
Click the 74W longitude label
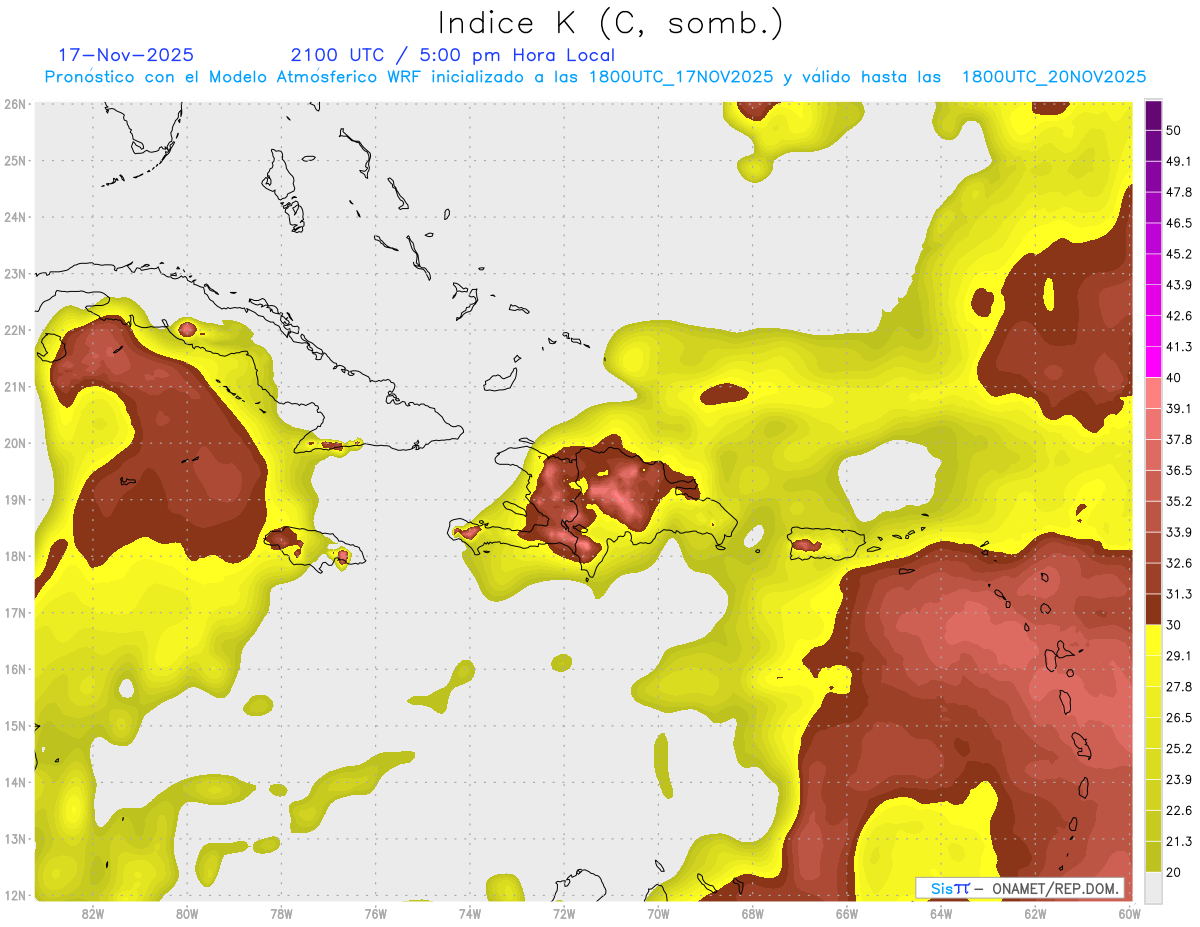tap(469, 913)
